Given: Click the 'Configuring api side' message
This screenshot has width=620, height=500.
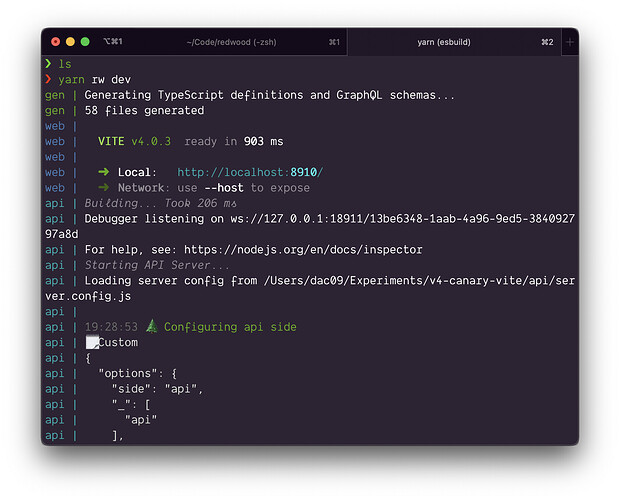Looking at the screenshot, I should pos(230,327).
